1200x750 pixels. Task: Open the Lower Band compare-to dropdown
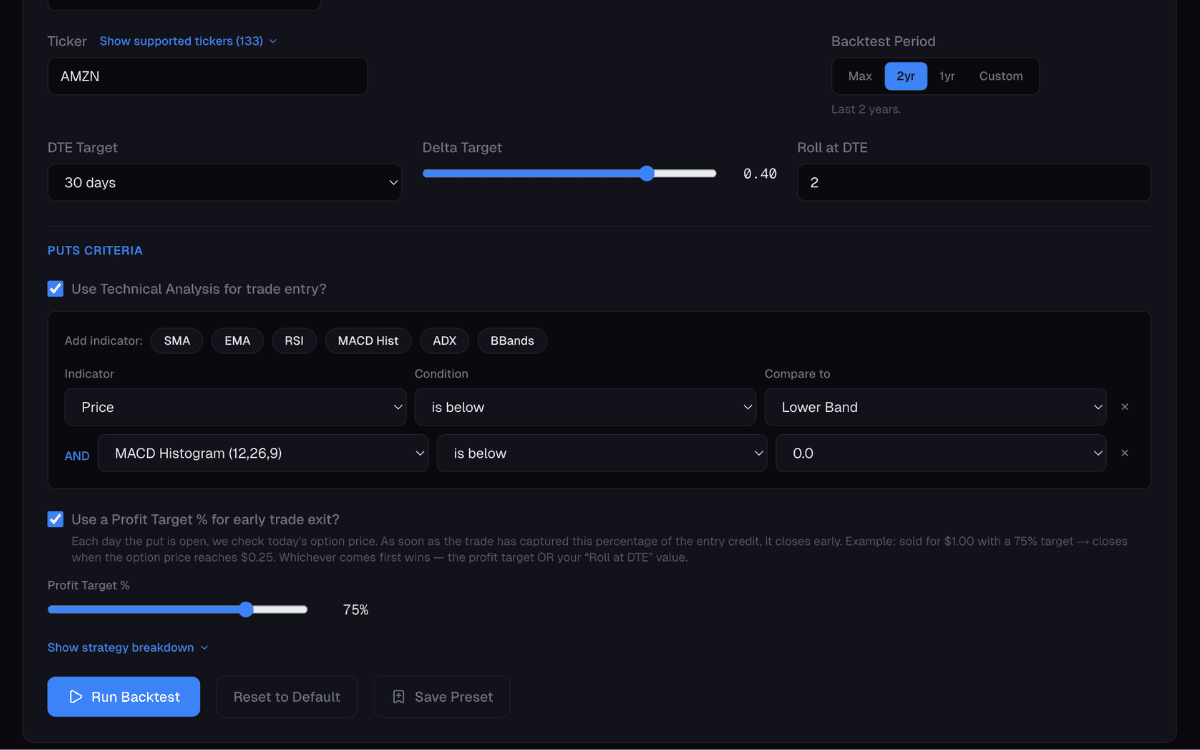[936, 407]
